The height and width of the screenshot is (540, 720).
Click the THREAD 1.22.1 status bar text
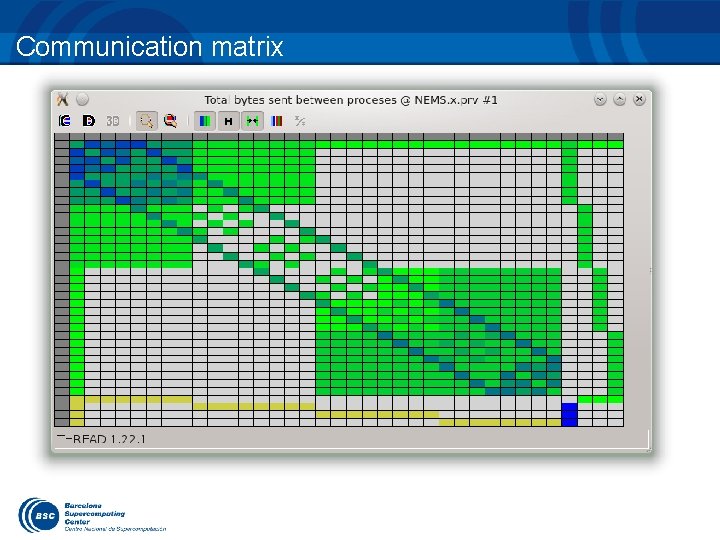click(x=101, y=439)
